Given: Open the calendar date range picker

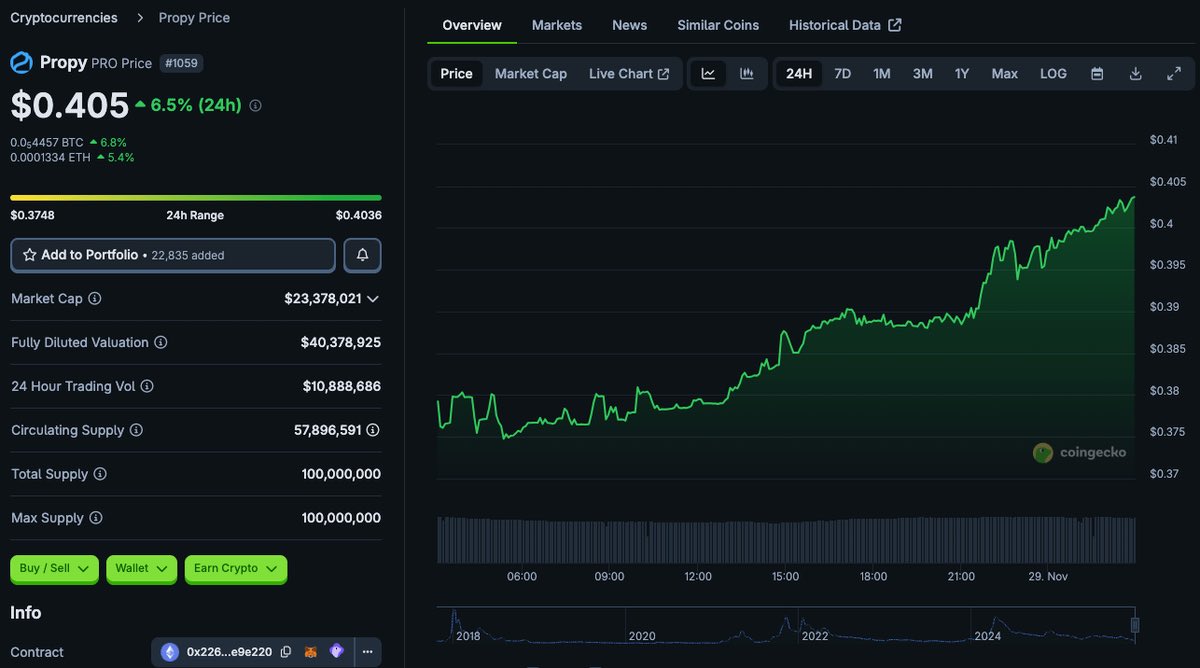Looking at the screenshot, I should pyautogui.click(x=1096, y=73).
